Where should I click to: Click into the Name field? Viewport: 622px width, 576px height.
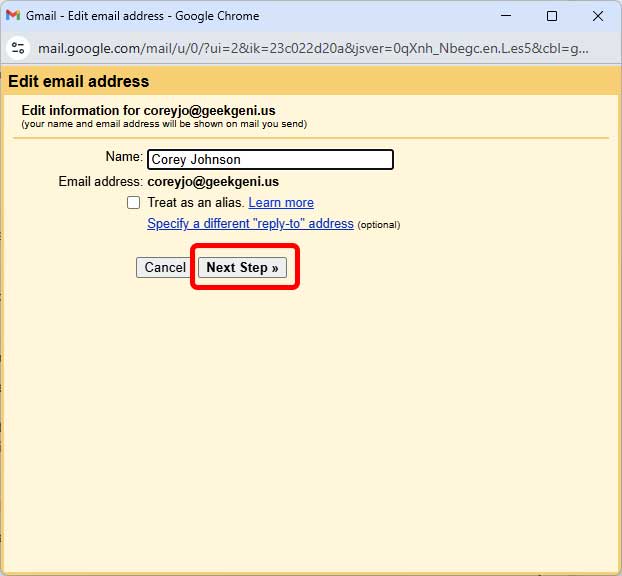(270, 159)
